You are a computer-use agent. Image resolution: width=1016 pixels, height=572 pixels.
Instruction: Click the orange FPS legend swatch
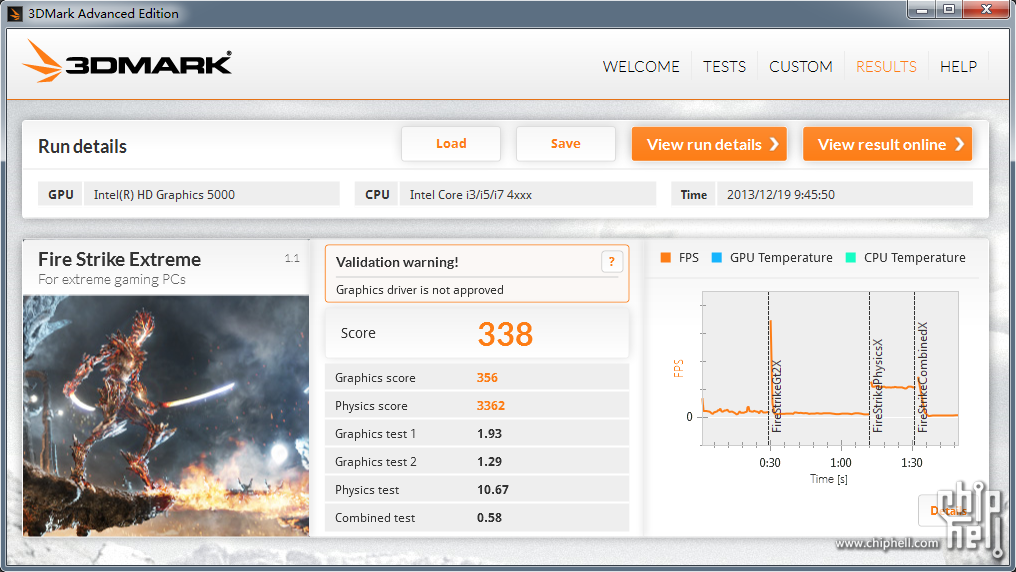click(x=665, y=258)
